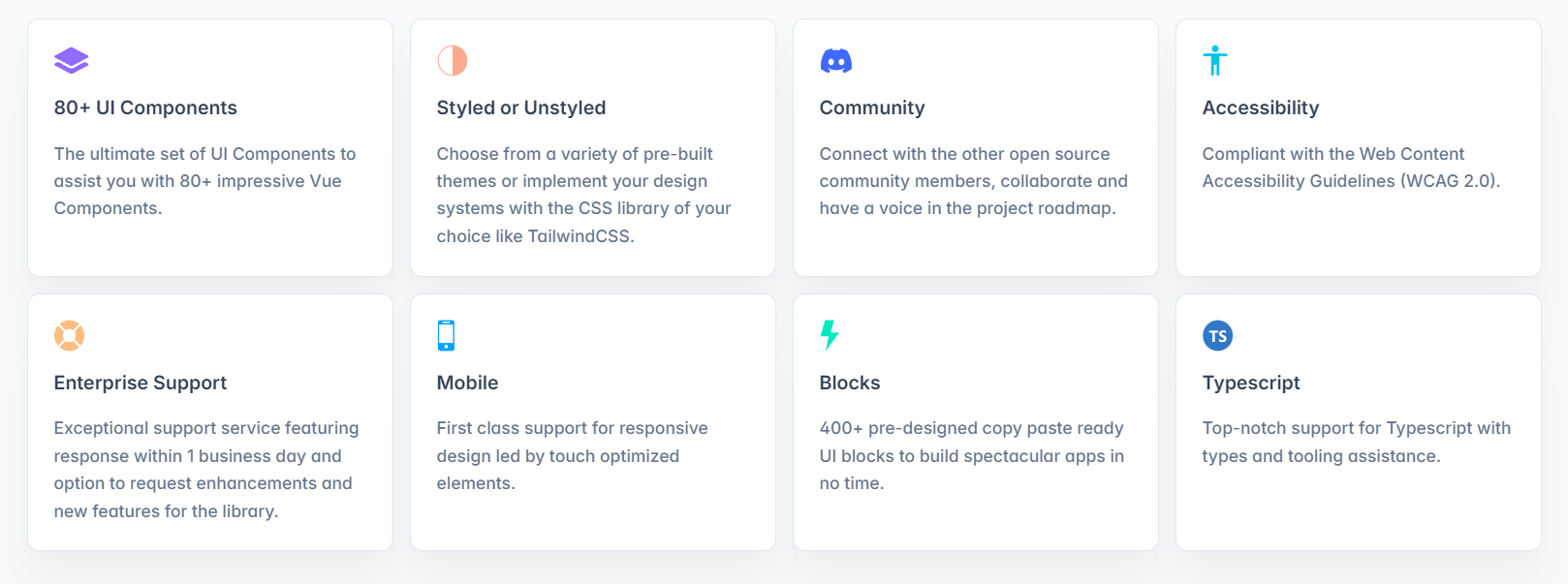Click the green lightning bolt Blocks icon
The image size is (1568, 584).
pyautogui.click(x=830, y=334)
